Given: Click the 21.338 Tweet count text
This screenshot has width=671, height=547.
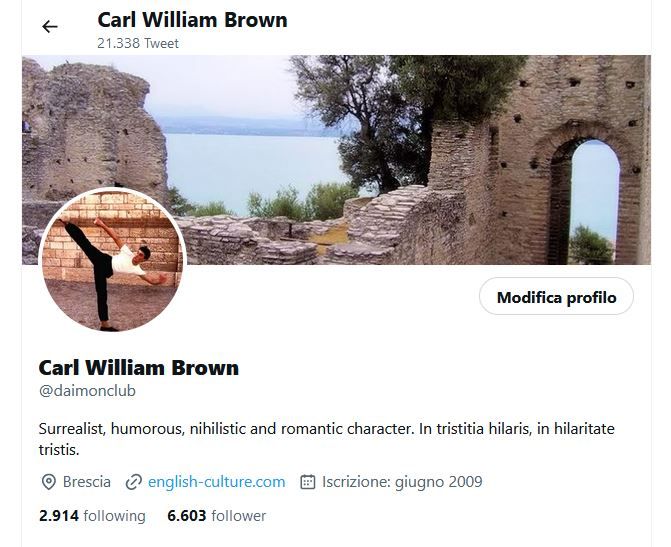Looking at the screenshot, I should [x=138, y=44].
